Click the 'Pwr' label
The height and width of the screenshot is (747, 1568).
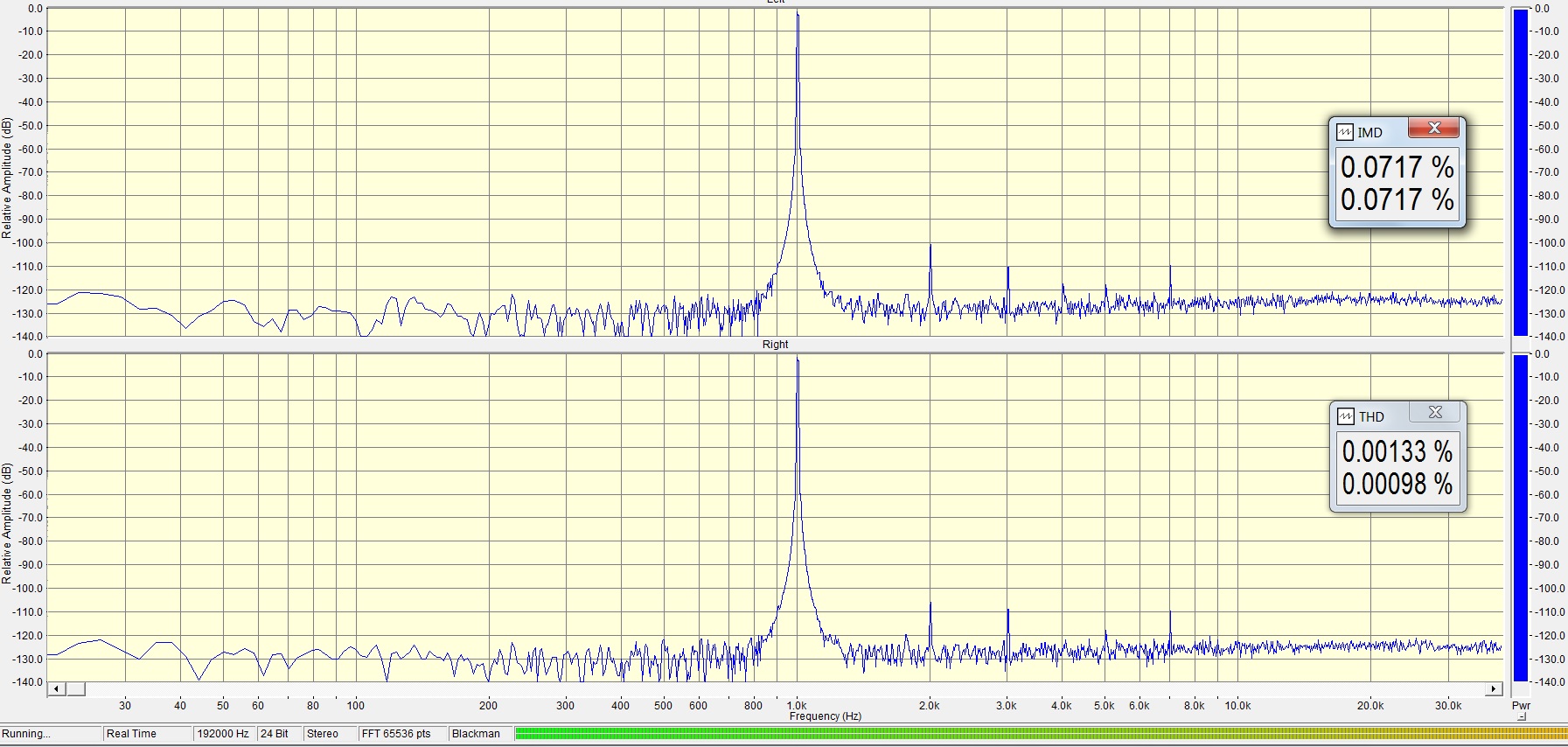1521,705
